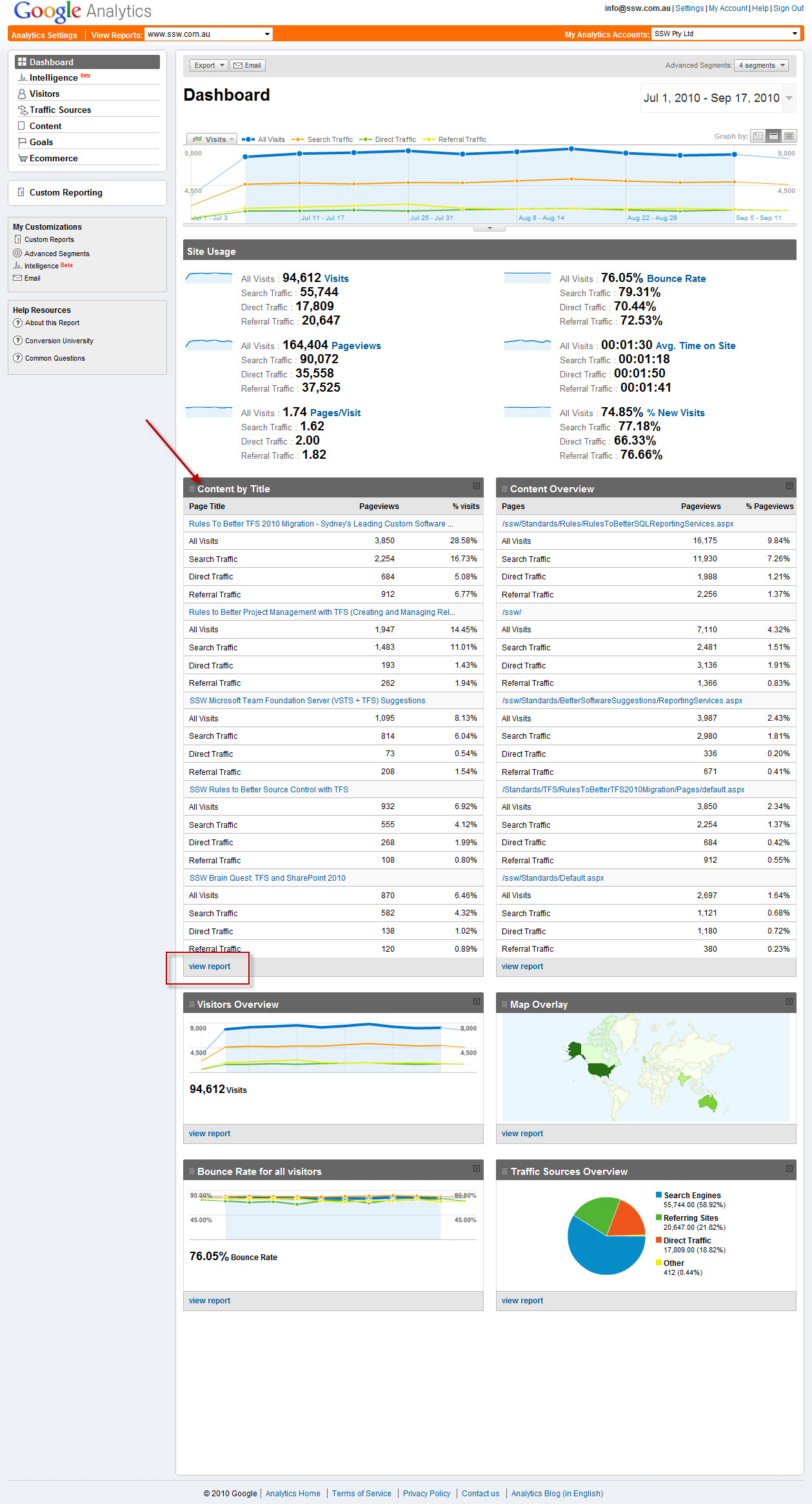Switch graph to the leftmost Graph by view
This screenshot has width=812, height=1504.
click(758, 136)
